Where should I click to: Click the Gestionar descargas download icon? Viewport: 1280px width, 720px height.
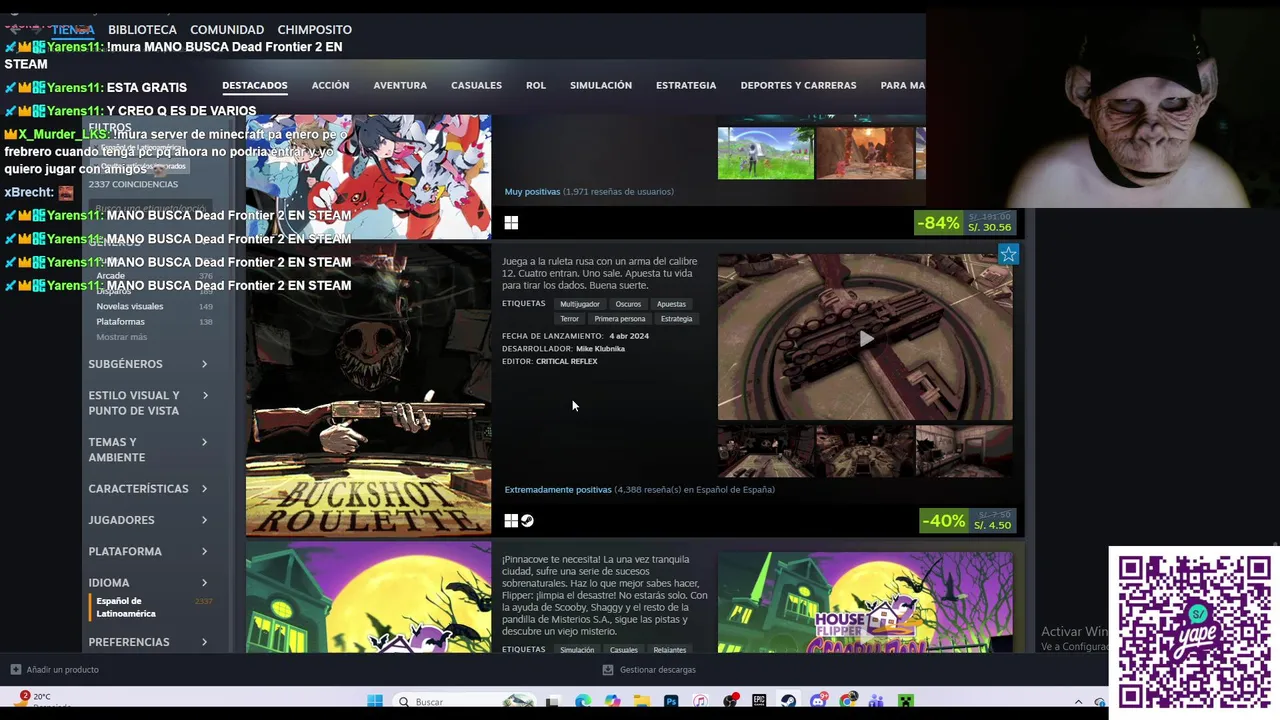pos(608,669)
